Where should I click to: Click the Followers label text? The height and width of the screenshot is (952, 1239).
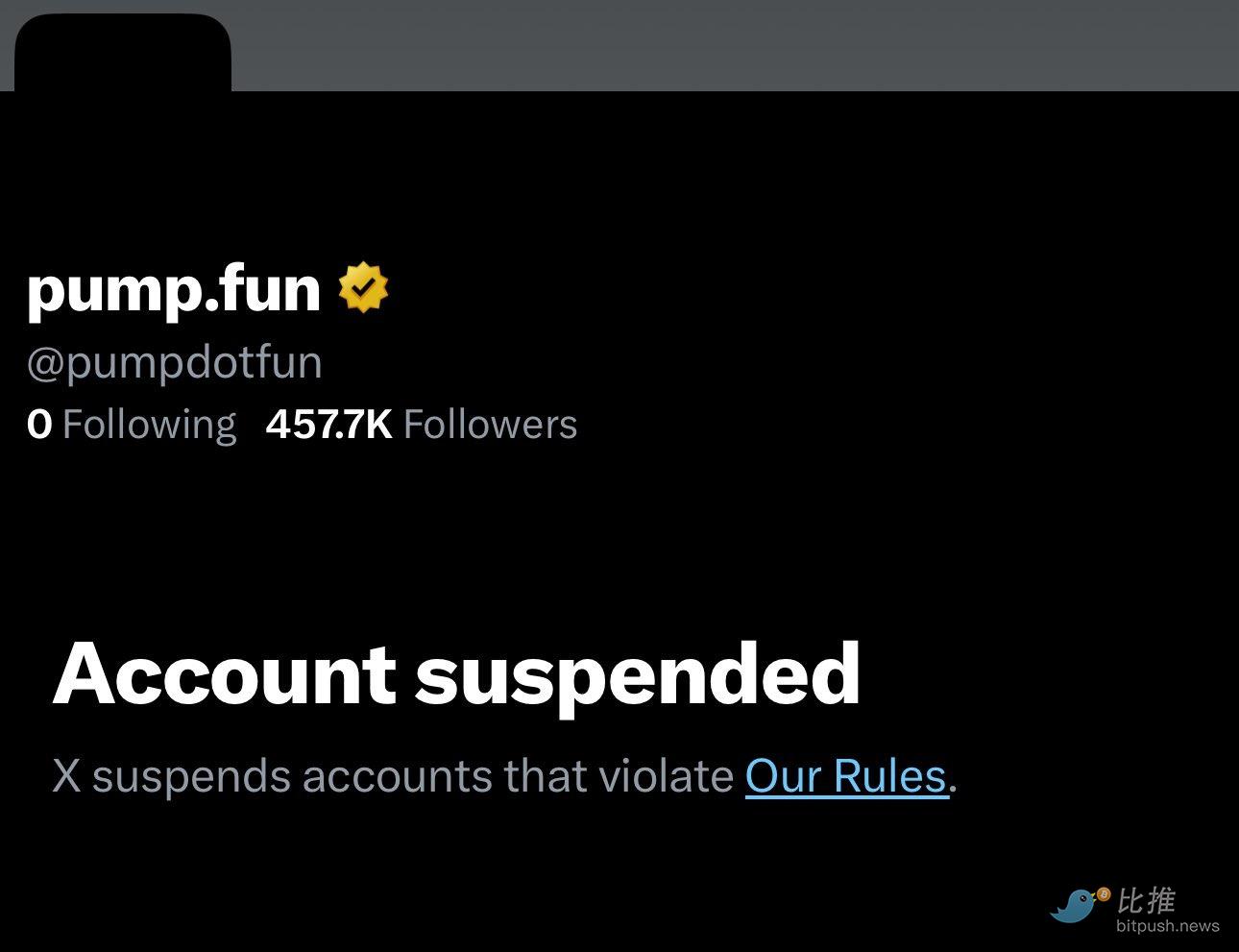489,424
